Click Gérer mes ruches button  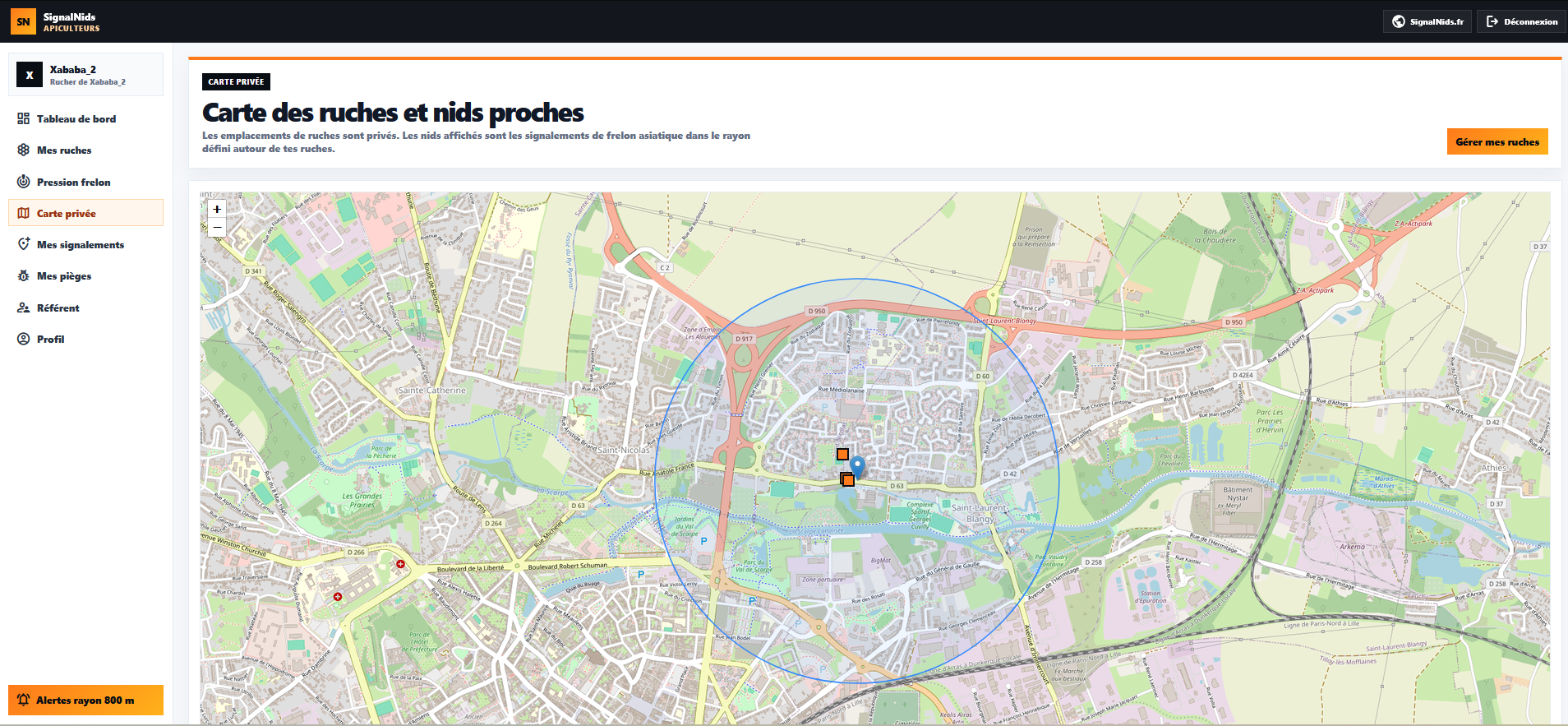click(1497, 141)
